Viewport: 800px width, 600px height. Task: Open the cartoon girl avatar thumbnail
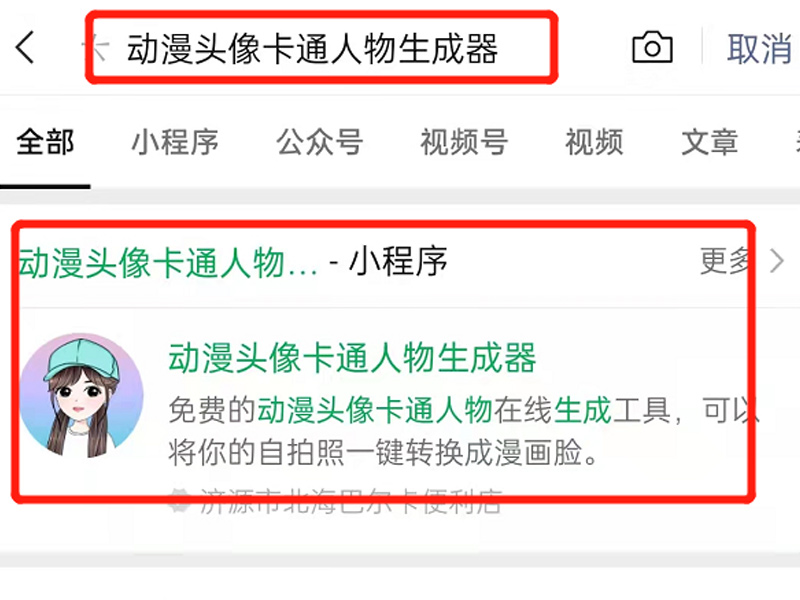82,395
